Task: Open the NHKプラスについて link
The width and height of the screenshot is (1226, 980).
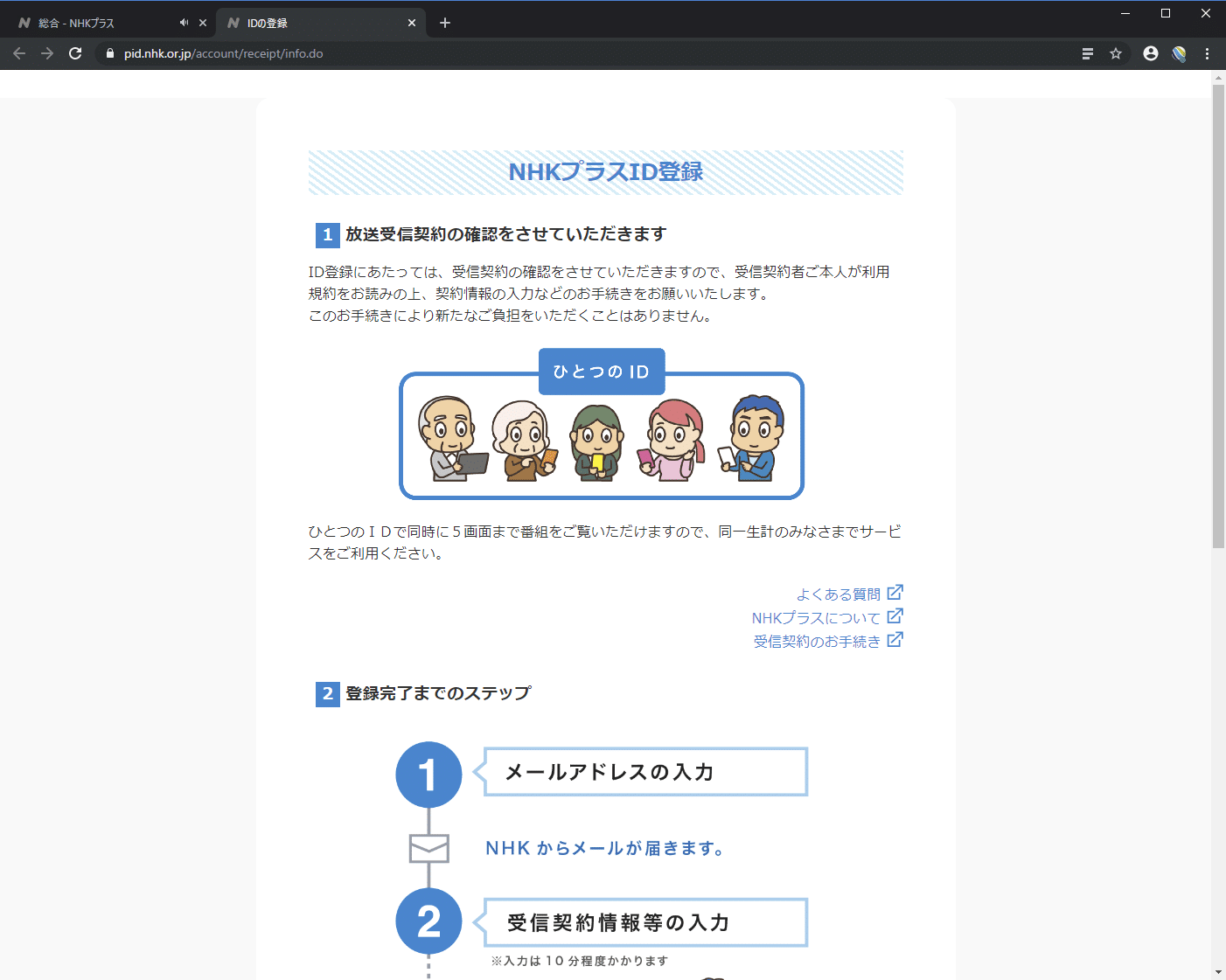Action: [x=816, y=618]
